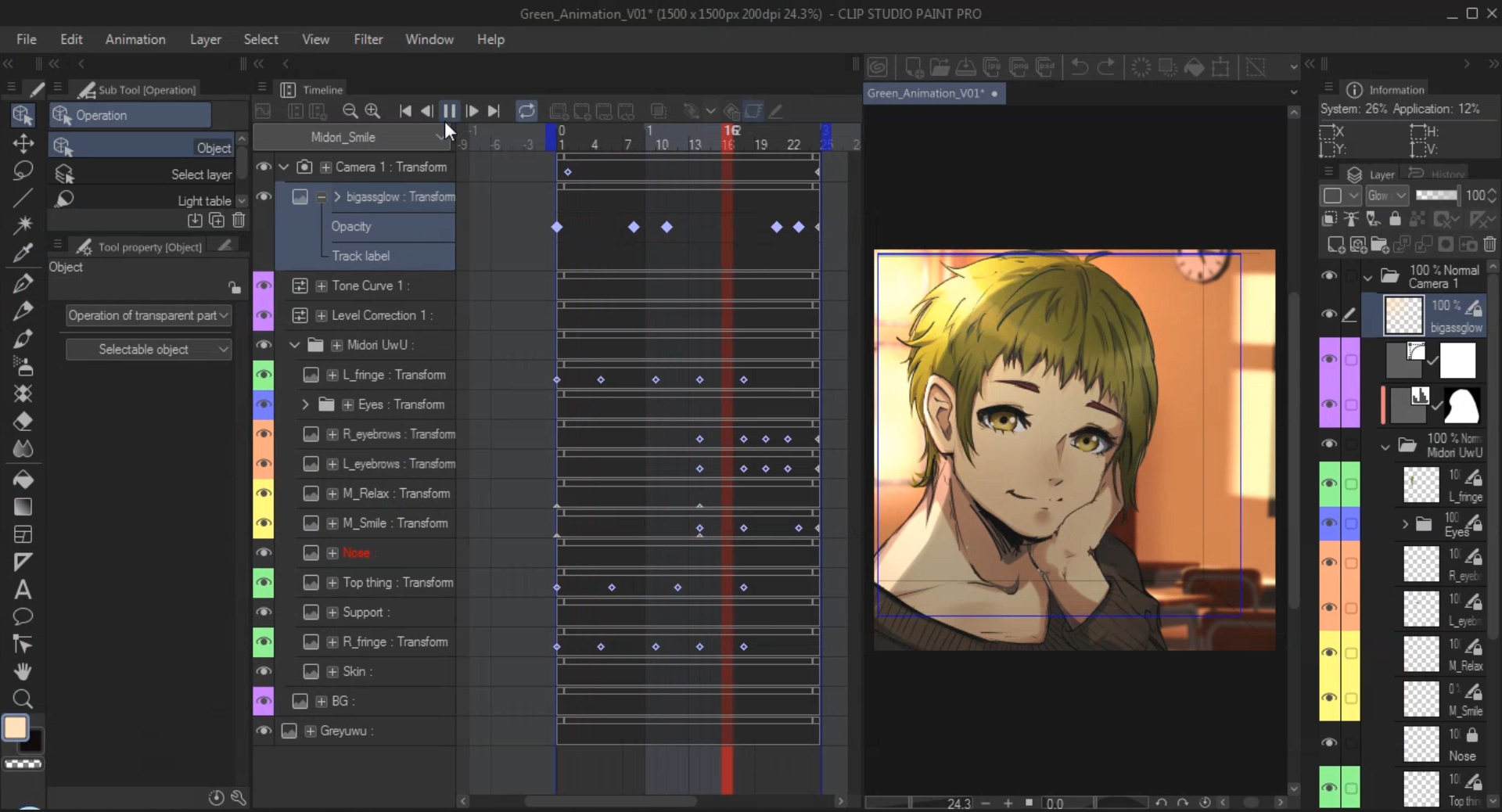1502x812 pixels.
Task: Select the Eraser tool
Action: (x=23, y=422)
